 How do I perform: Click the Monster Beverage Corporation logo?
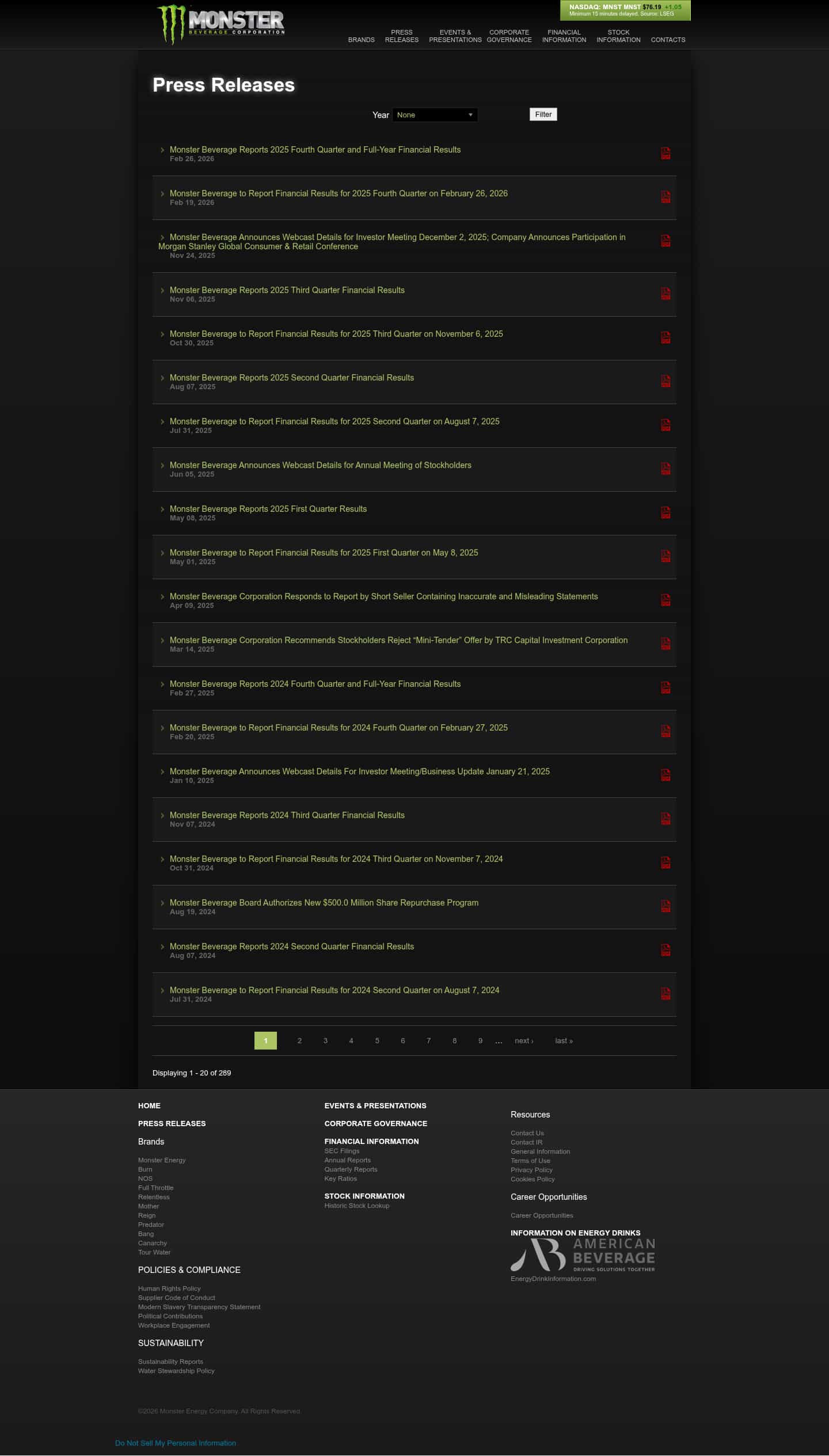(x=221, y=24)
